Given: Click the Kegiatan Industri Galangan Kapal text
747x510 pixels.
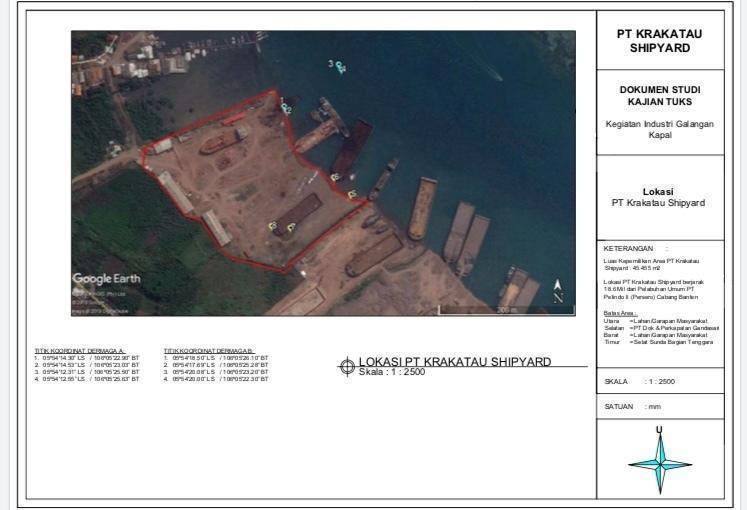Looking at the screenshot, I should pos(659,129).
